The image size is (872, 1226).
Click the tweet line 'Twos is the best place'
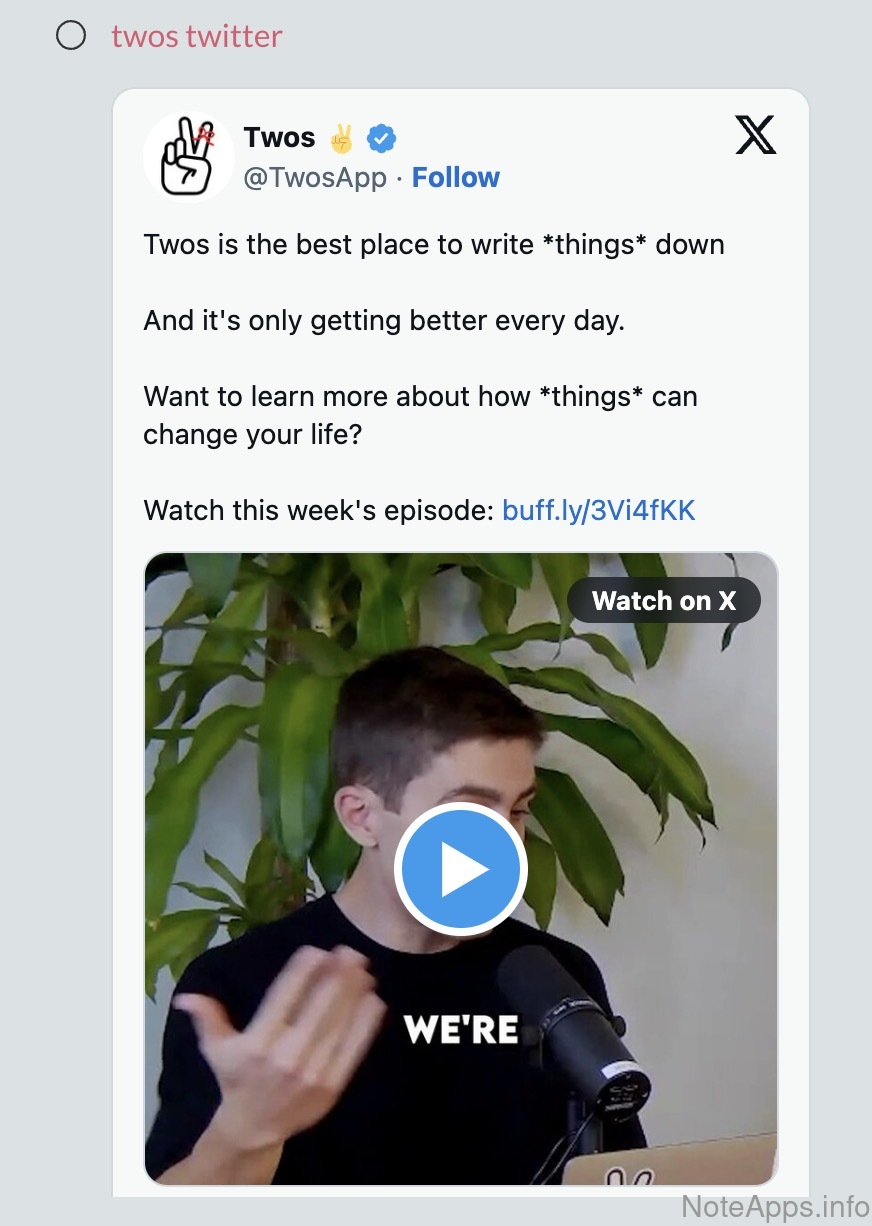434,245
